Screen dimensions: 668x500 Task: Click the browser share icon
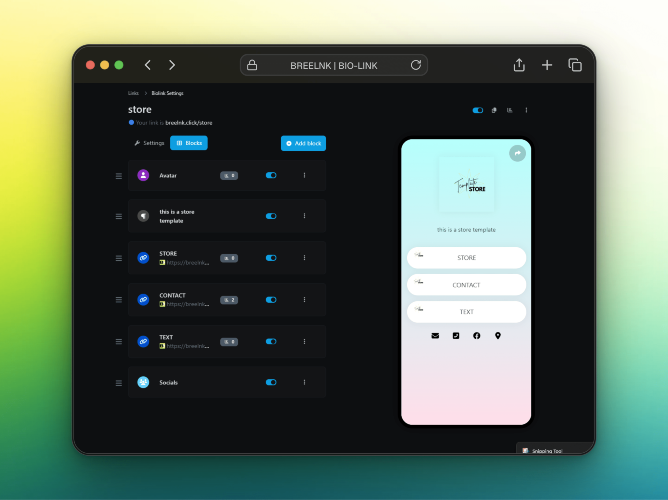[519, 65]
